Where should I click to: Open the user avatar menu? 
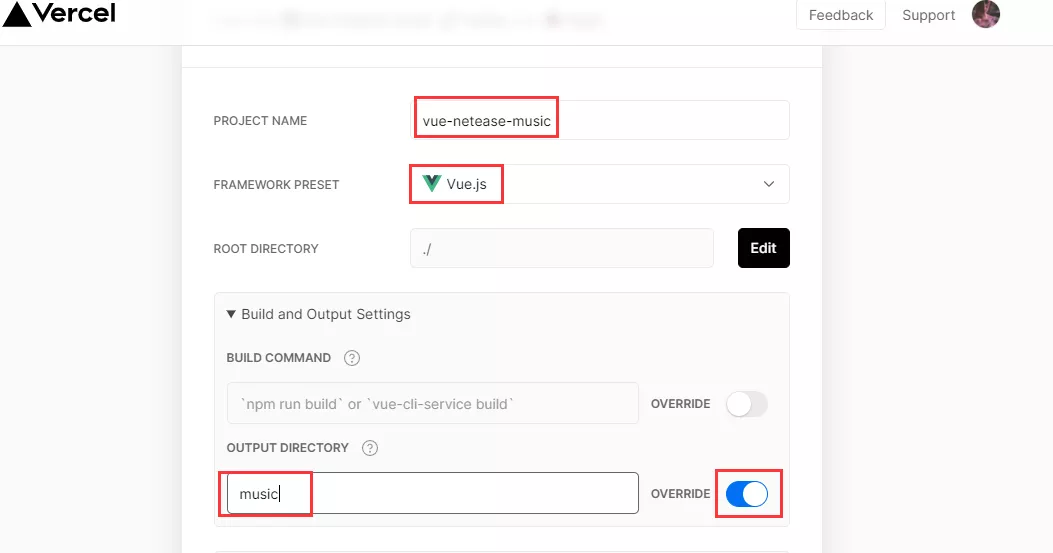point(985,13)
